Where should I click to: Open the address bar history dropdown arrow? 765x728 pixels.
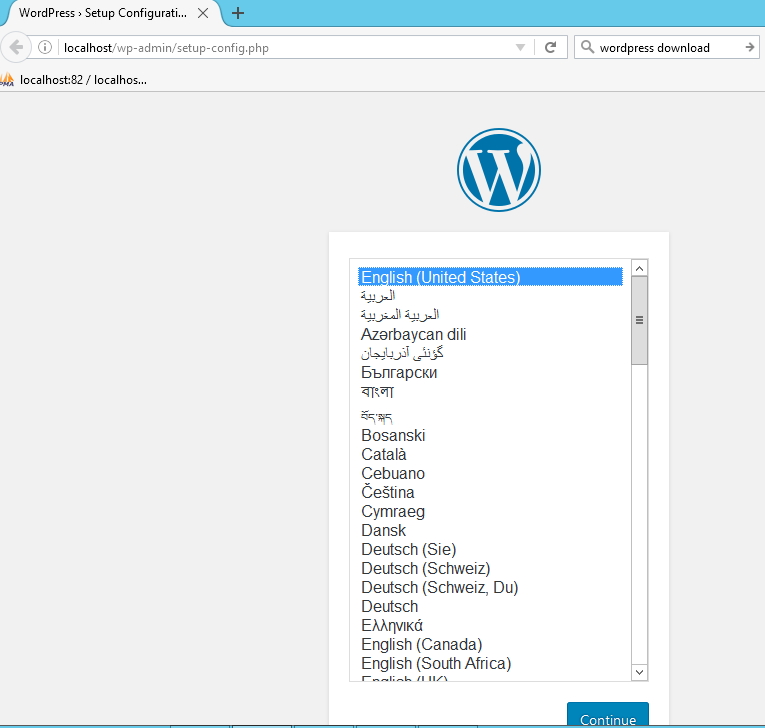521,47
